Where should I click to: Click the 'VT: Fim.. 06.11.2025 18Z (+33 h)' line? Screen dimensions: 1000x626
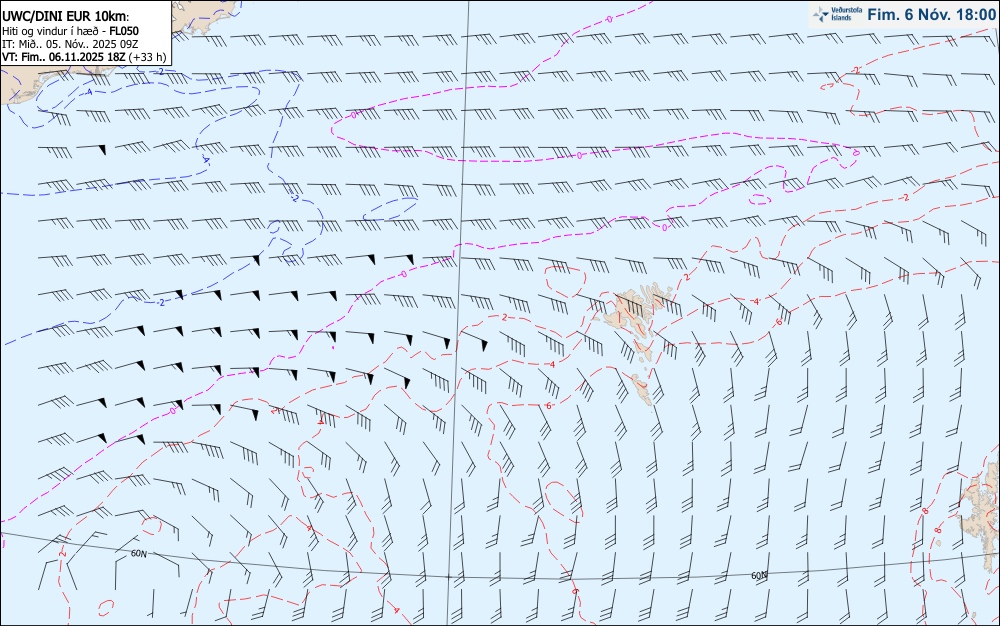coord(84,57)
